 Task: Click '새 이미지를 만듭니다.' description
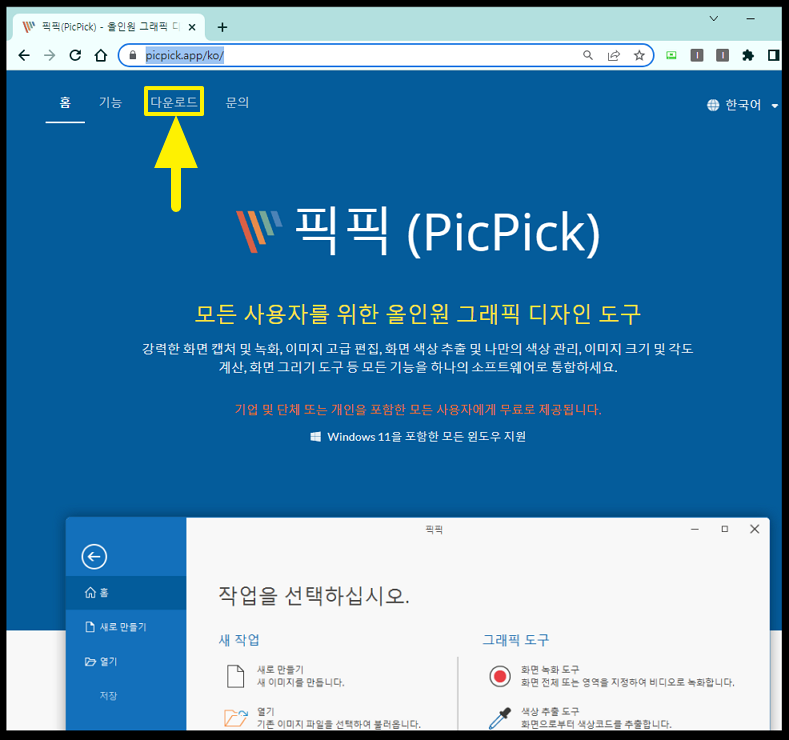(x=300, y=683)
